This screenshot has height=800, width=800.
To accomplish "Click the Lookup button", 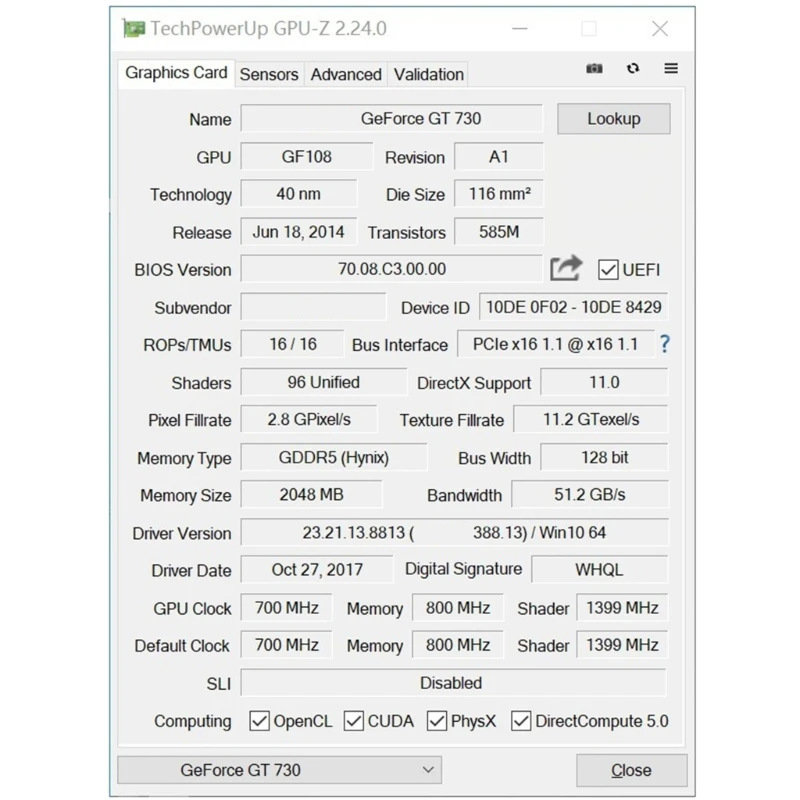I will coord(614,119).
